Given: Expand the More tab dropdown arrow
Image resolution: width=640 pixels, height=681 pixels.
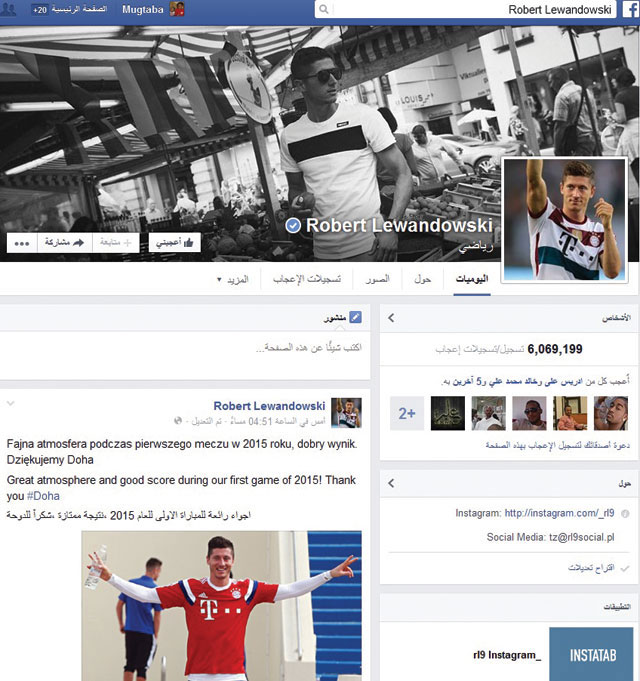Looking at the screenshot, I should 219,279.
